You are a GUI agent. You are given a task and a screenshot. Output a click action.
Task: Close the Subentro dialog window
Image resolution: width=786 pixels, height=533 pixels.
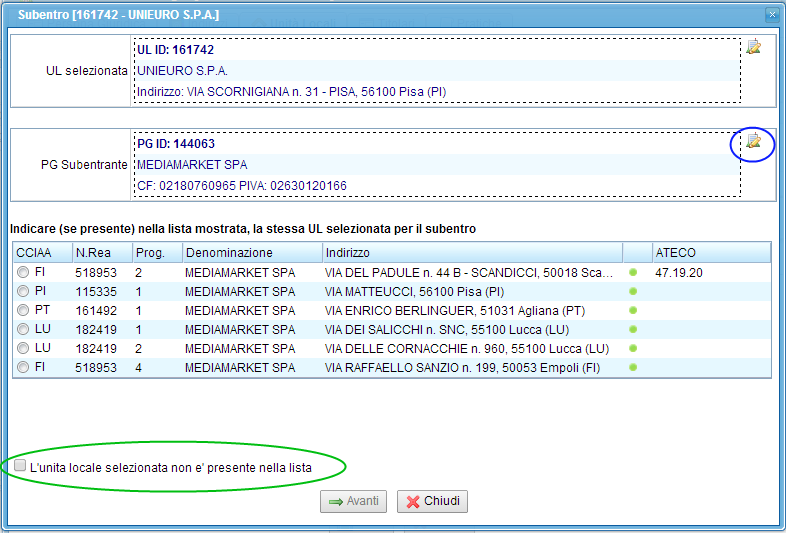pos(772,15)
